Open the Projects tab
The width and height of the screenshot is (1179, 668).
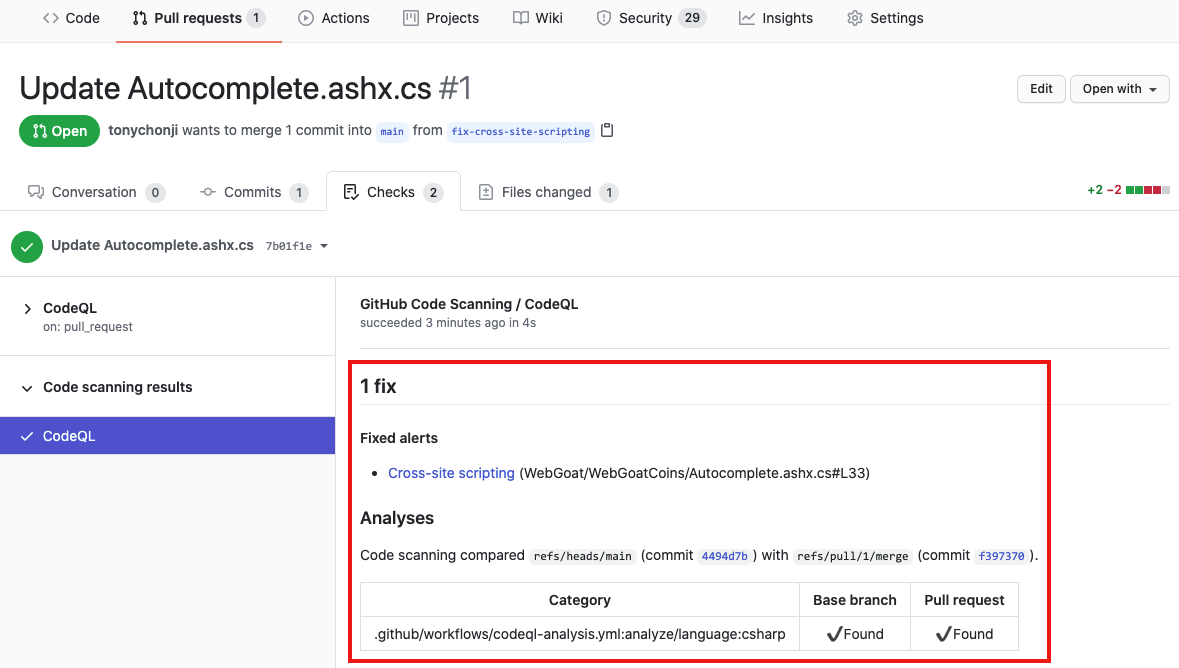[x=441, y=18]
